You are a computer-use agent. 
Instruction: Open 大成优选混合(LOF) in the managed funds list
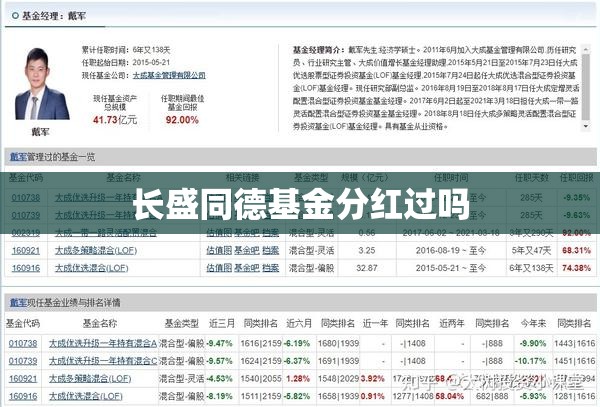pos(91,268)
